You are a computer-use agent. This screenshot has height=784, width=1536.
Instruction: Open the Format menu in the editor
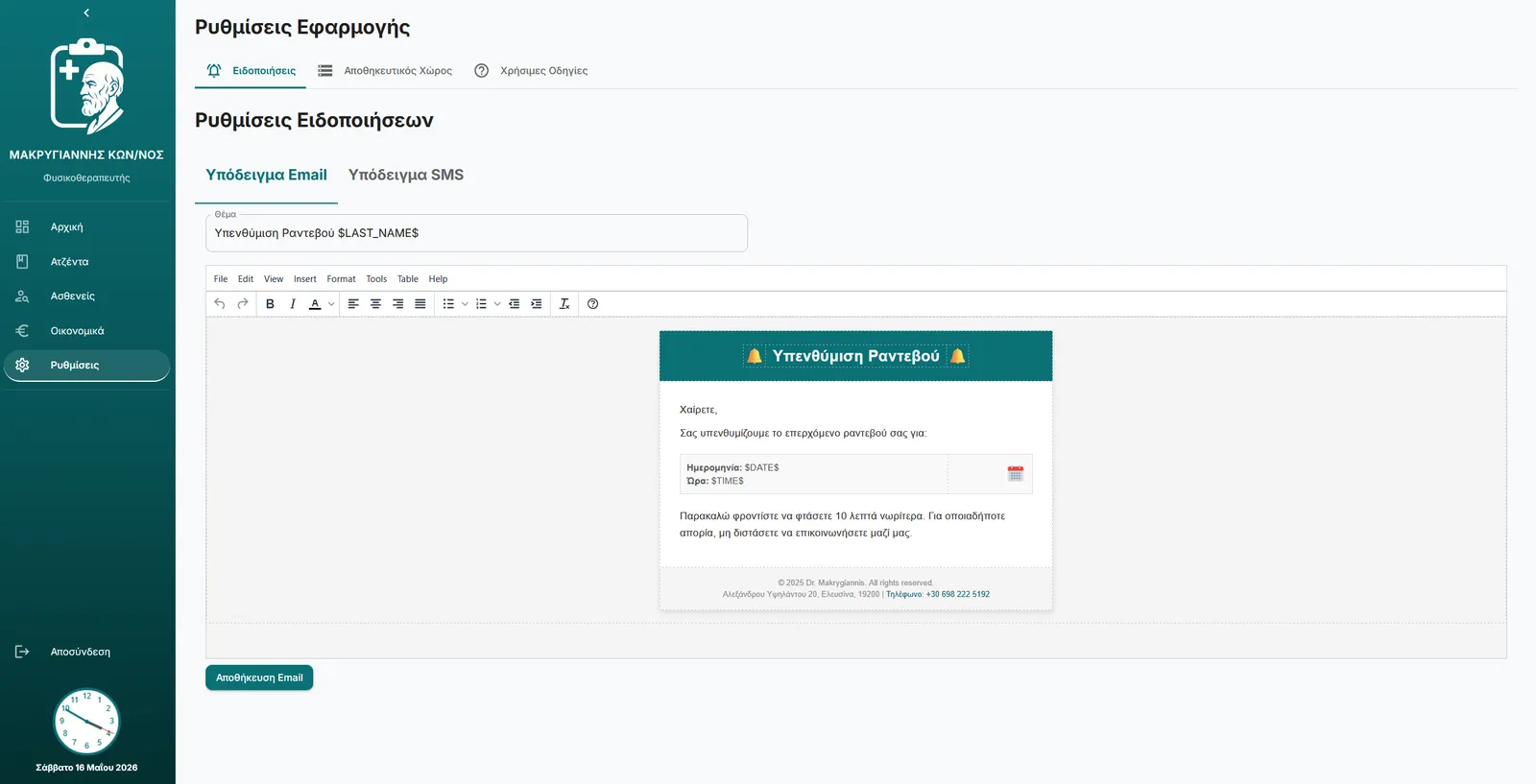341,279
